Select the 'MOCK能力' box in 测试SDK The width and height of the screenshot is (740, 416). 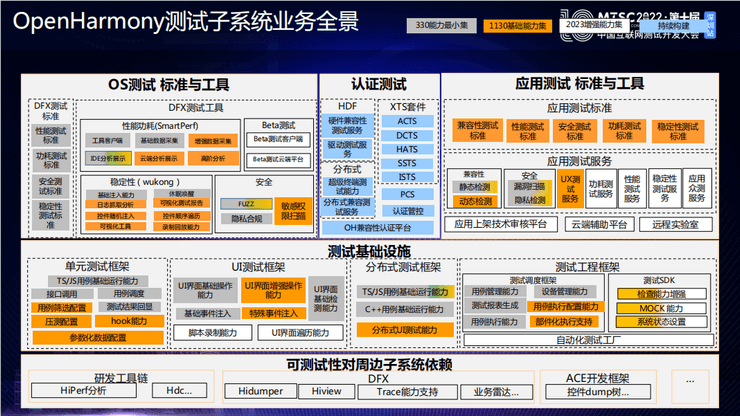pyautogui.click(x=661, y=308)
